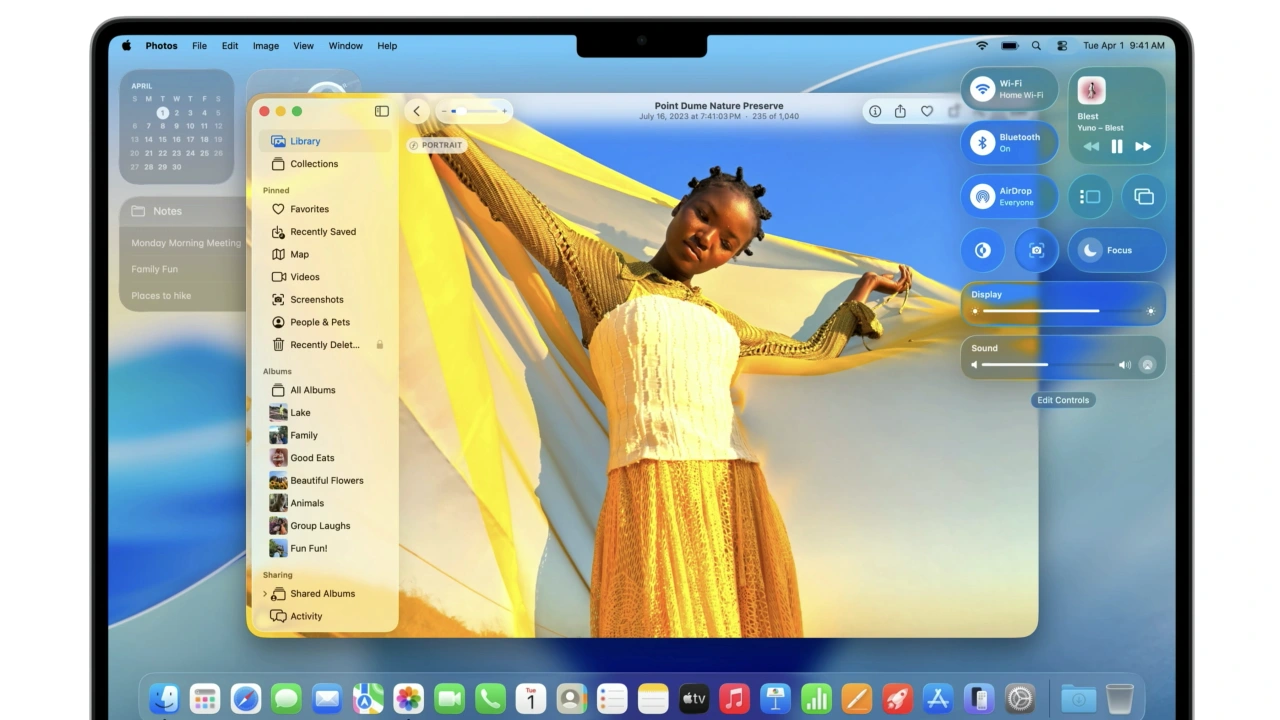Skip to next track in Control Center

point(1143,146)
